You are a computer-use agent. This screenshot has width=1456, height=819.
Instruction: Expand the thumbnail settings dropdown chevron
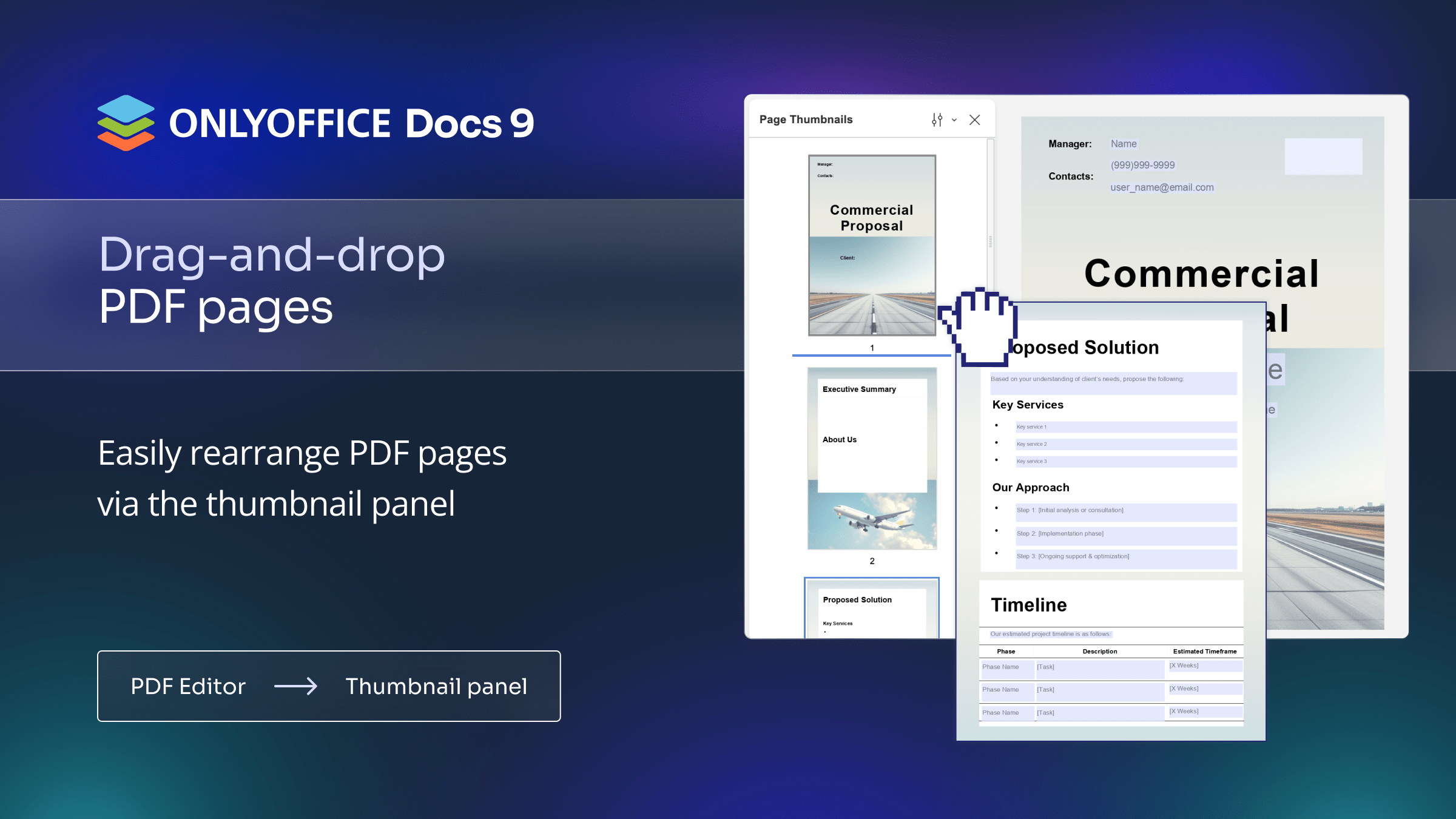tap(954, 120)
